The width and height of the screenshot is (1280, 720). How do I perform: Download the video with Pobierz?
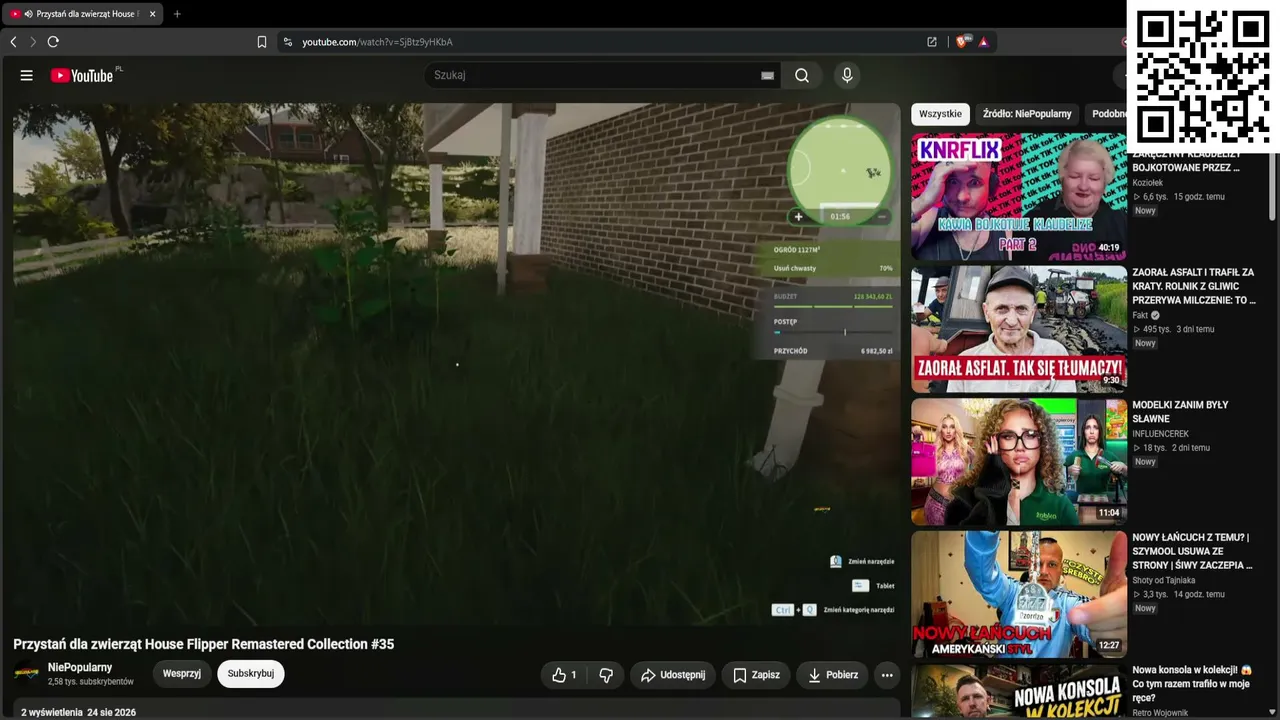click(x=832, y=675)
